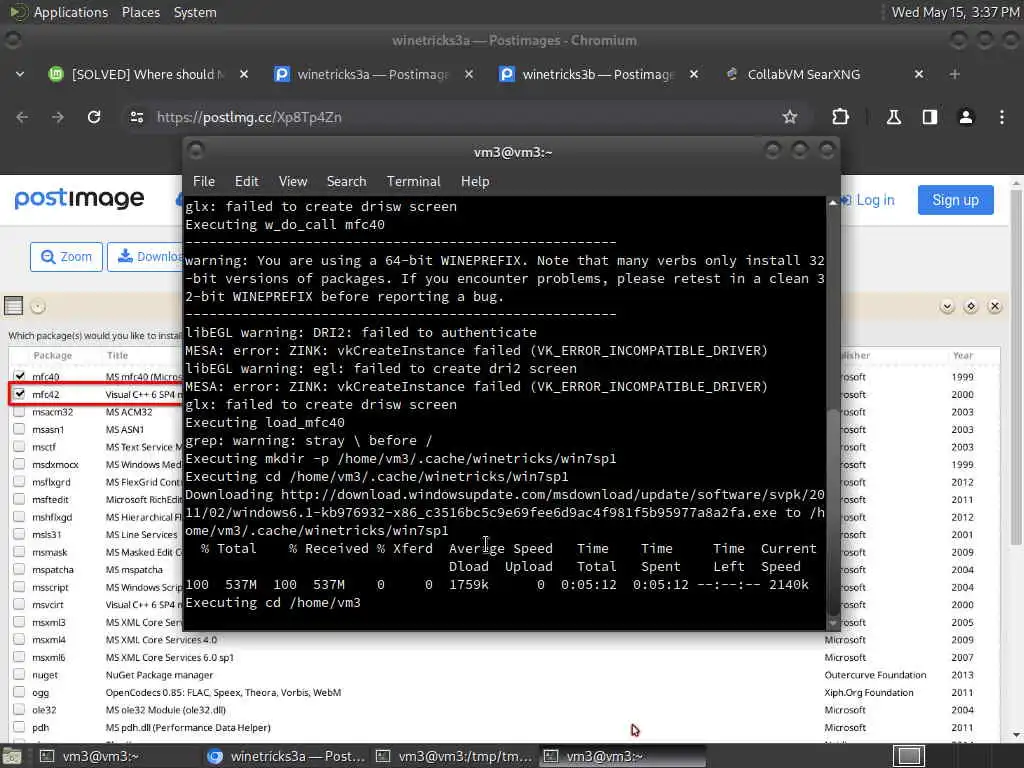Image resolution: width=1024 pixels, height=768 pixels.
Task: Check the msflxgrd checkbox
Action: [20, 482]
